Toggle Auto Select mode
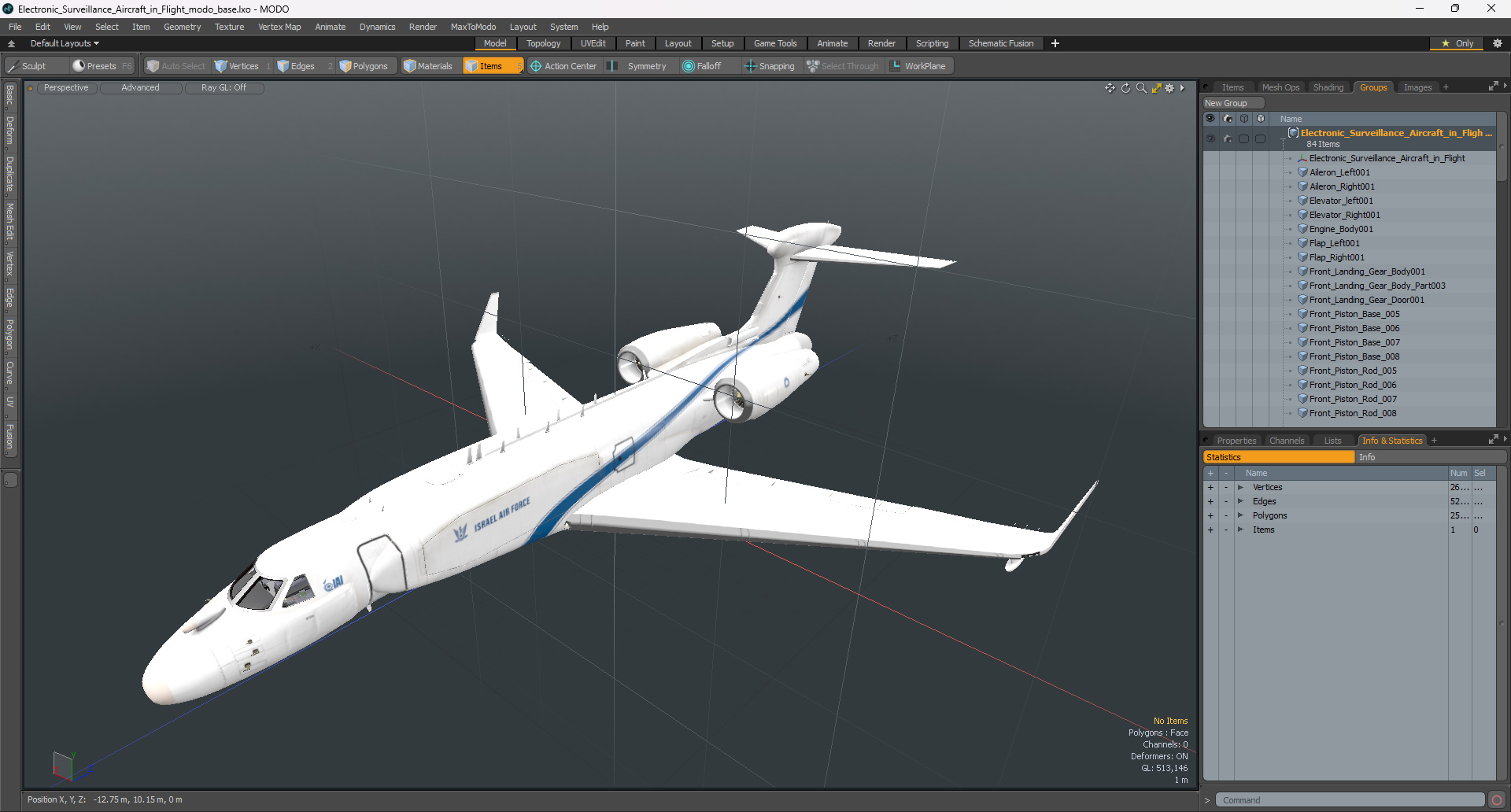The height and width of the screenshot is (812, 1511). tap(176, 66)
